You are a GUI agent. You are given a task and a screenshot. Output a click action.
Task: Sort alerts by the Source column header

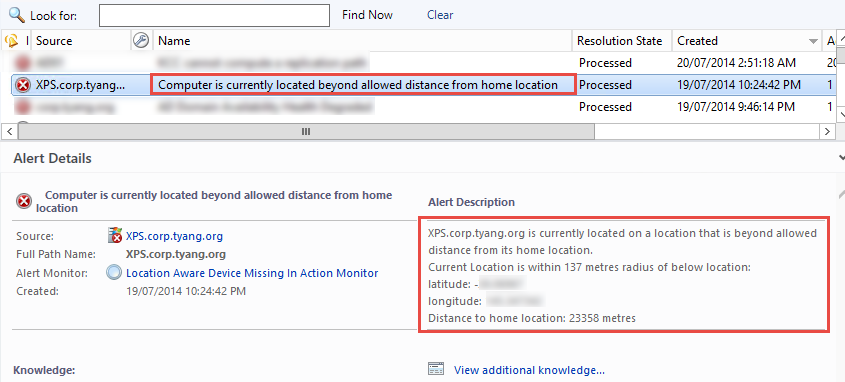point(54,40)
